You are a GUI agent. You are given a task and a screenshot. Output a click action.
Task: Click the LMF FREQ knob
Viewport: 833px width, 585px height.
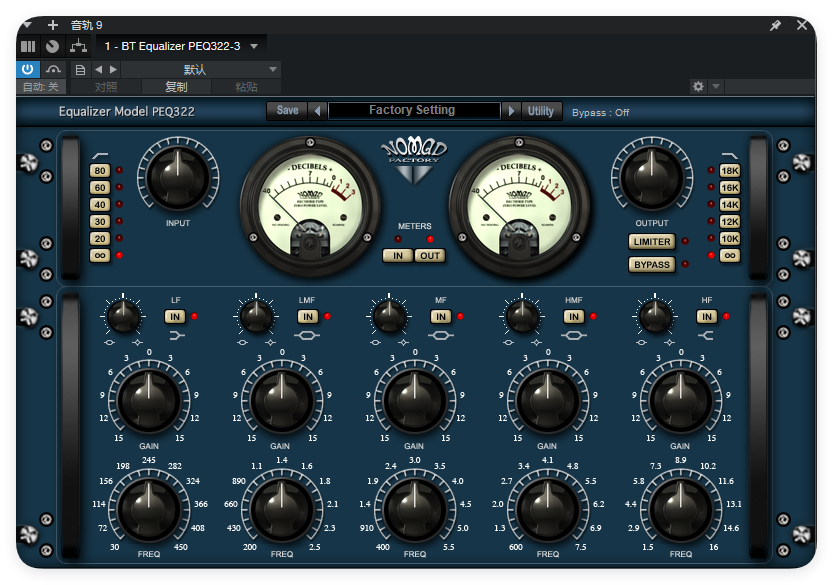282,509
